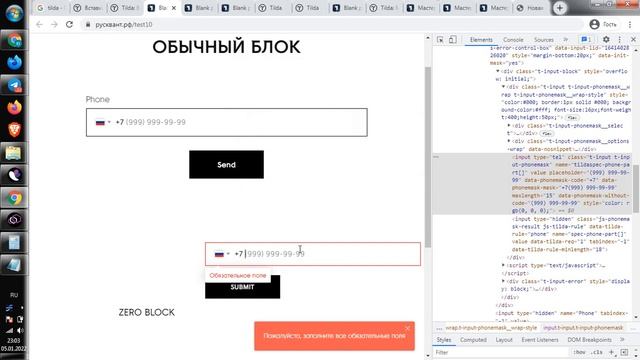
Task: Expand the t-input-phonemask__options-wrap div node
Action: coord(509,141)
